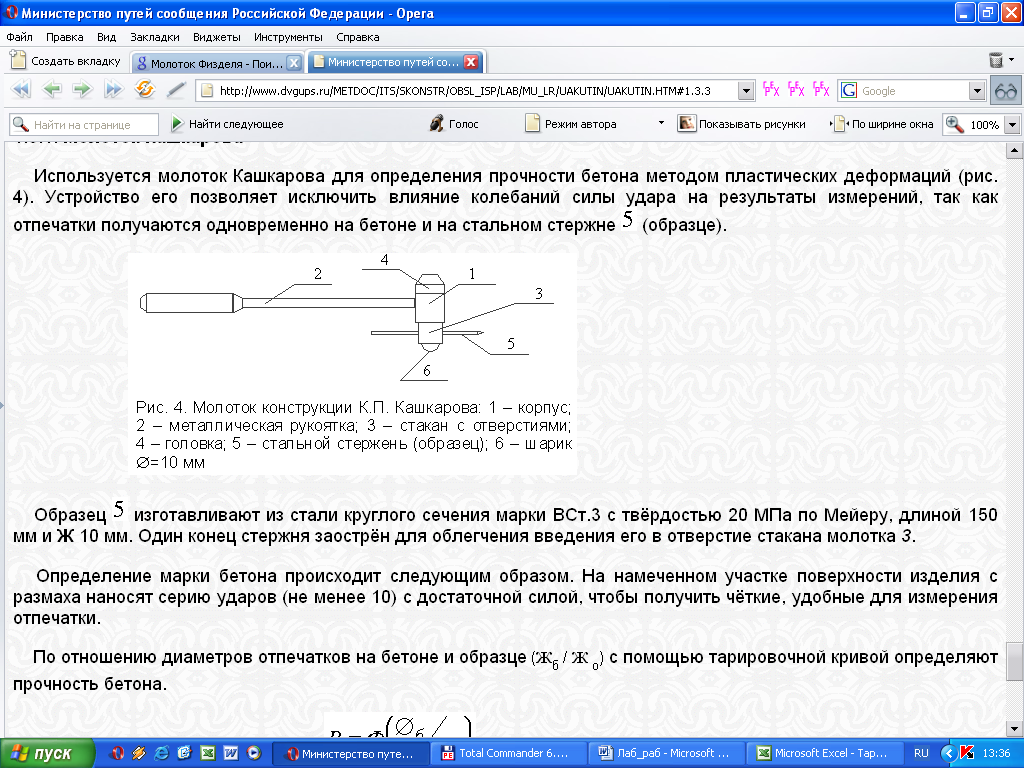Click the Google search engine icon

pyautogui.click(x=849, y=91)
